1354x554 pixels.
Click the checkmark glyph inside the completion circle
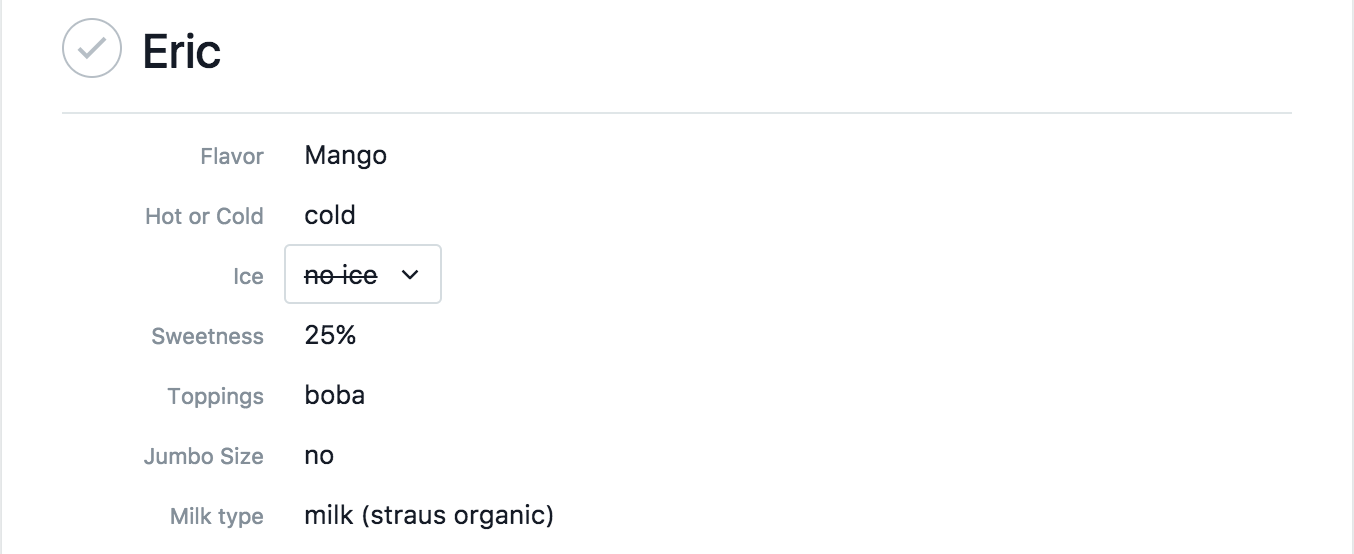(x=92, y=48)
